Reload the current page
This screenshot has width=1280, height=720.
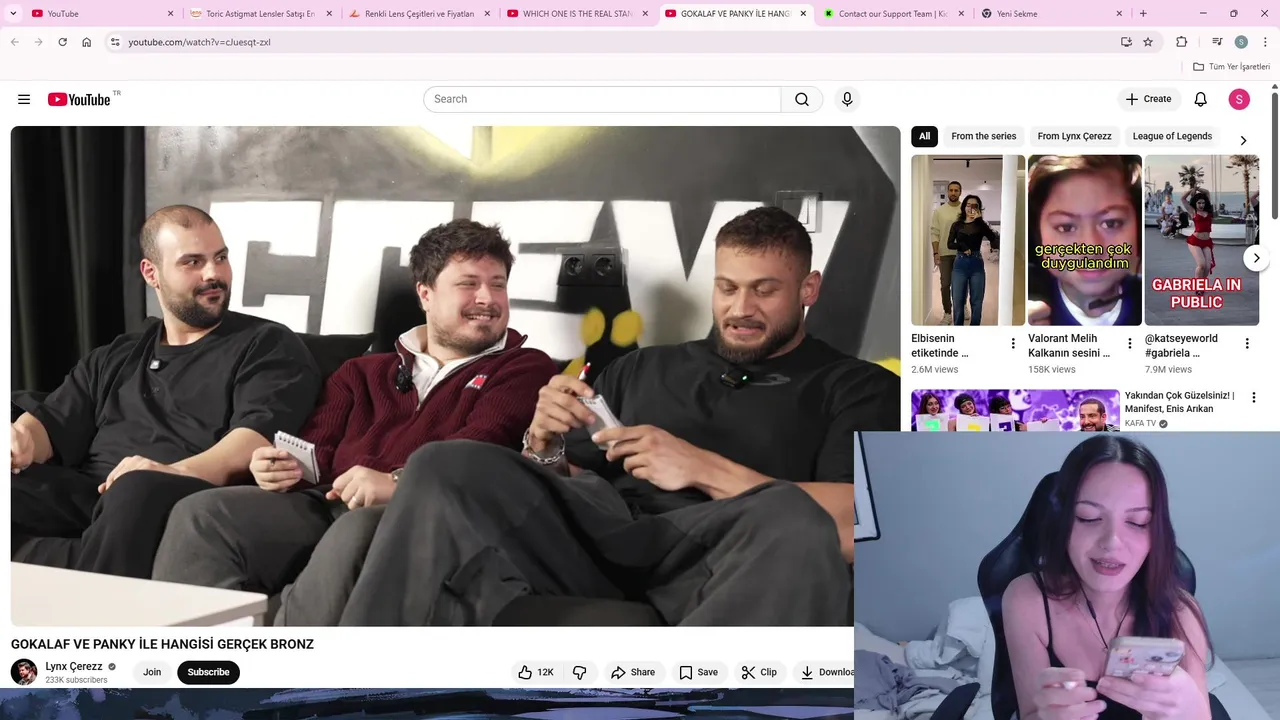63,42
